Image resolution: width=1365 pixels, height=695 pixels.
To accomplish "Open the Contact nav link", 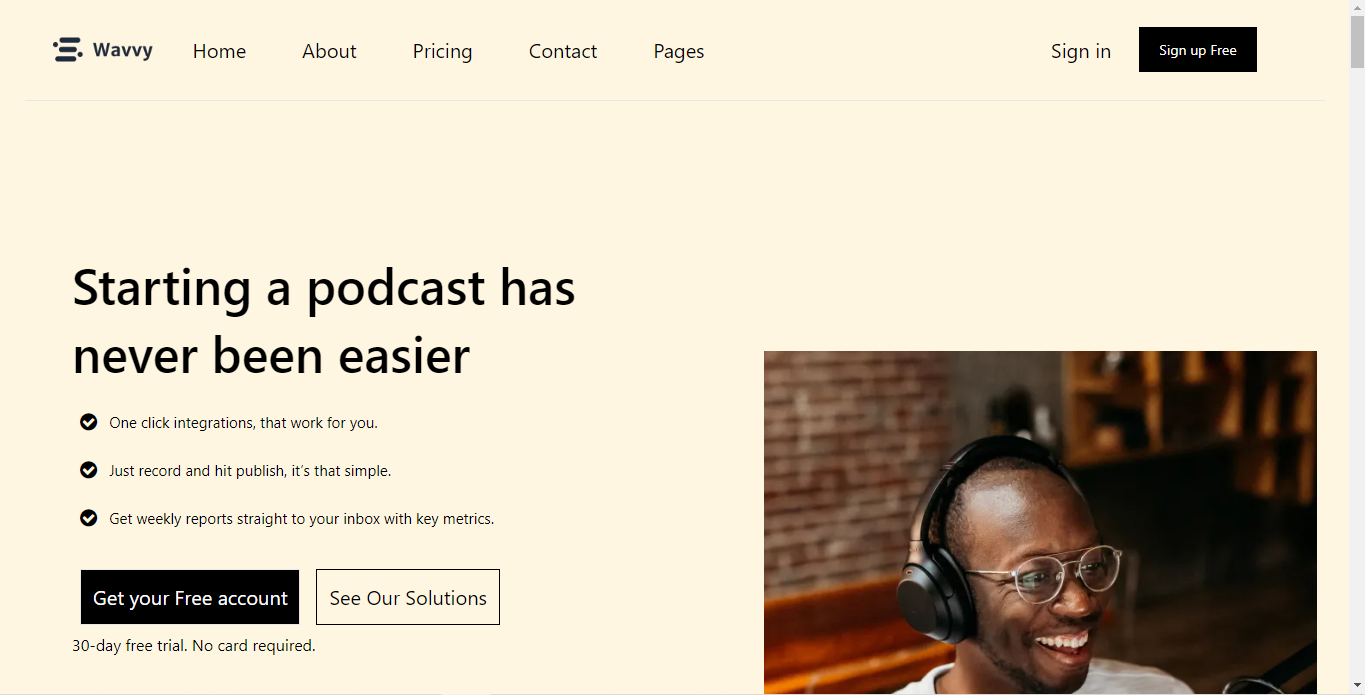I will [562, 51].
